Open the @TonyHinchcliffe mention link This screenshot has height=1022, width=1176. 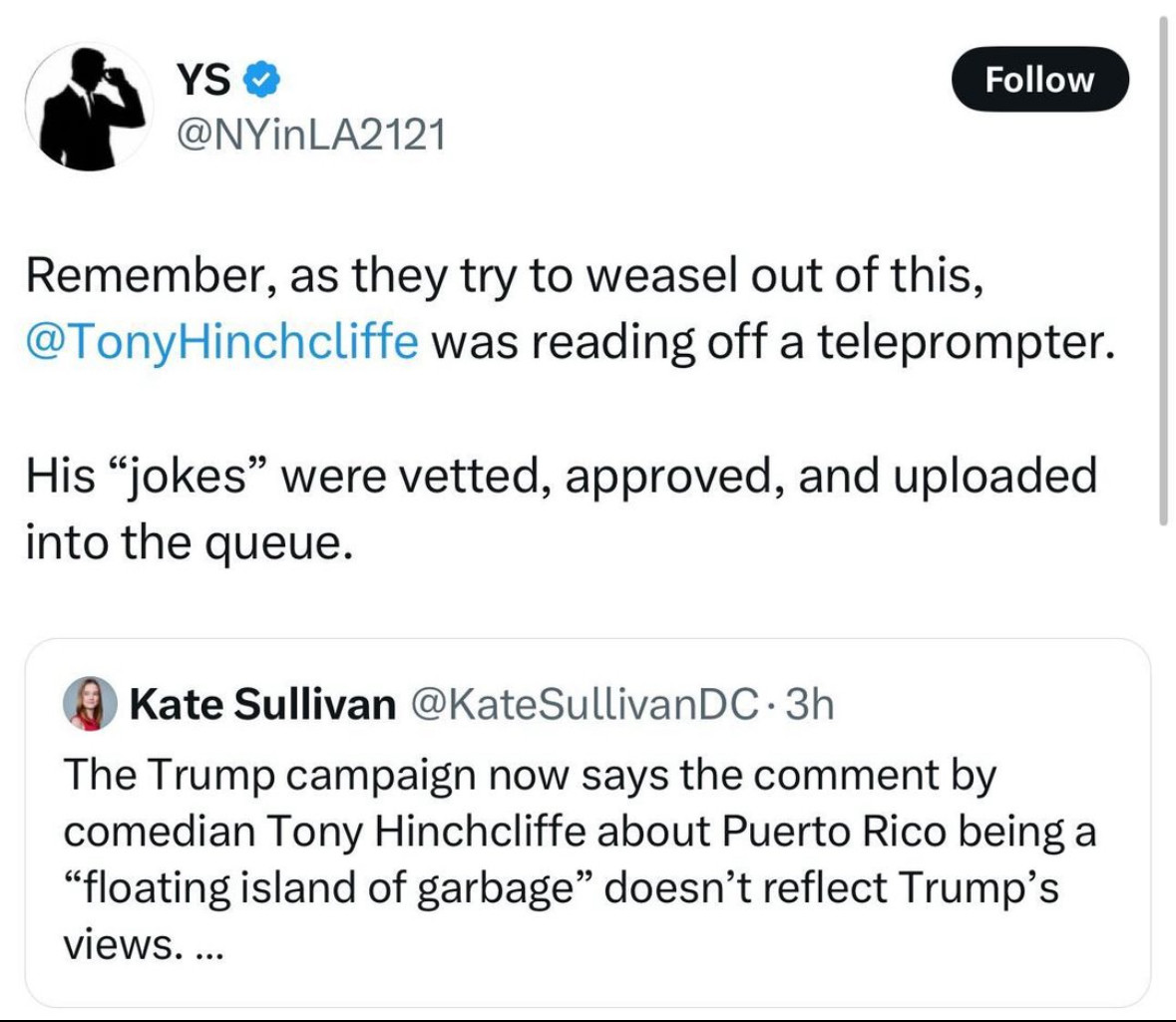click(x=221, y=341)
